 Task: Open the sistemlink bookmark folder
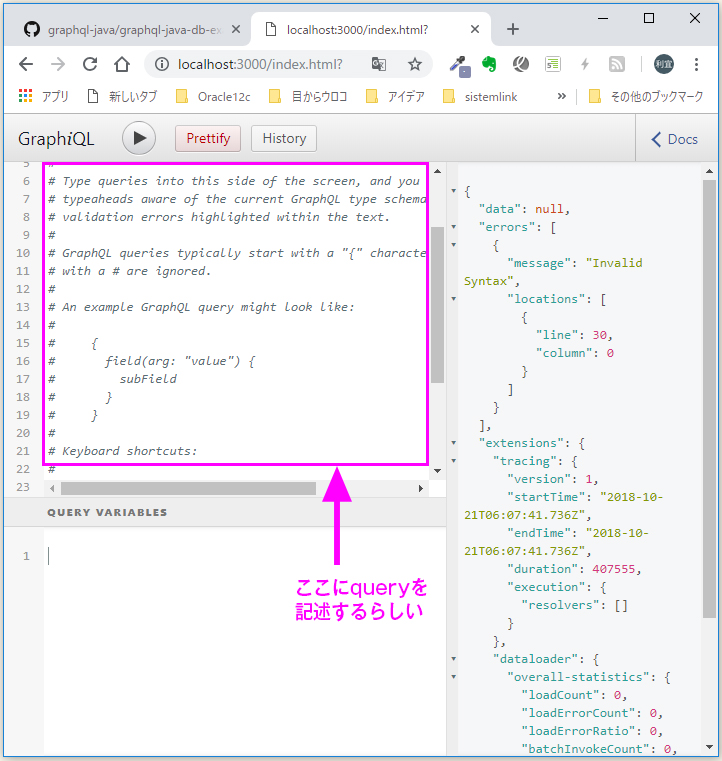coord(480,97)
